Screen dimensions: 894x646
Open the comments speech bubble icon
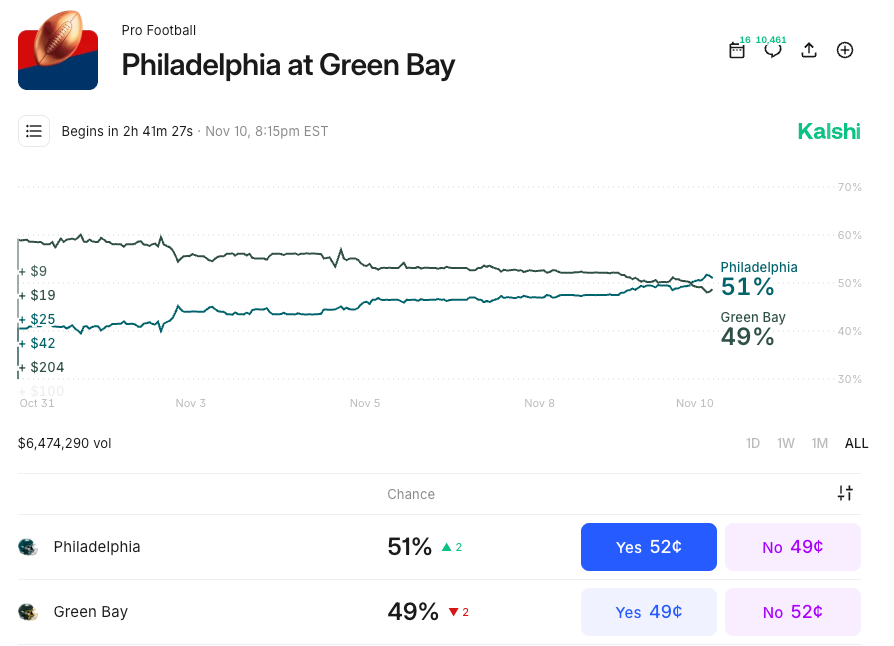pos(773,50)
